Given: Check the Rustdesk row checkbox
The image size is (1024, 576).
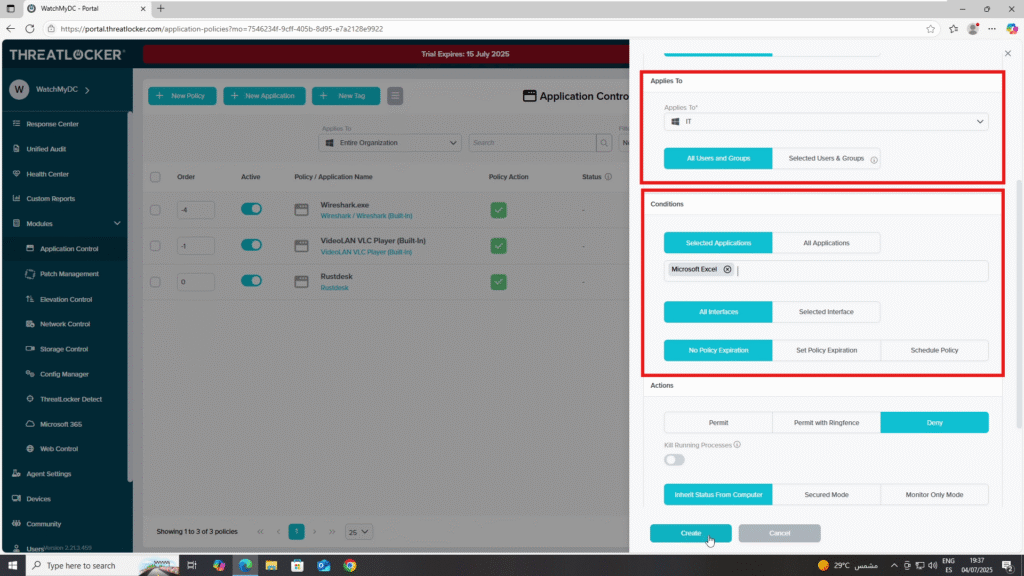Looking at the screenshot, I should coord(155,282).
